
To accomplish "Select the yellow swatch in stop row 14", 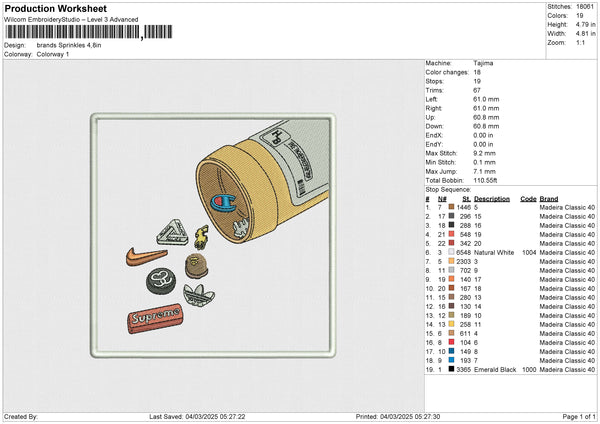I will (x=451, y=325).
